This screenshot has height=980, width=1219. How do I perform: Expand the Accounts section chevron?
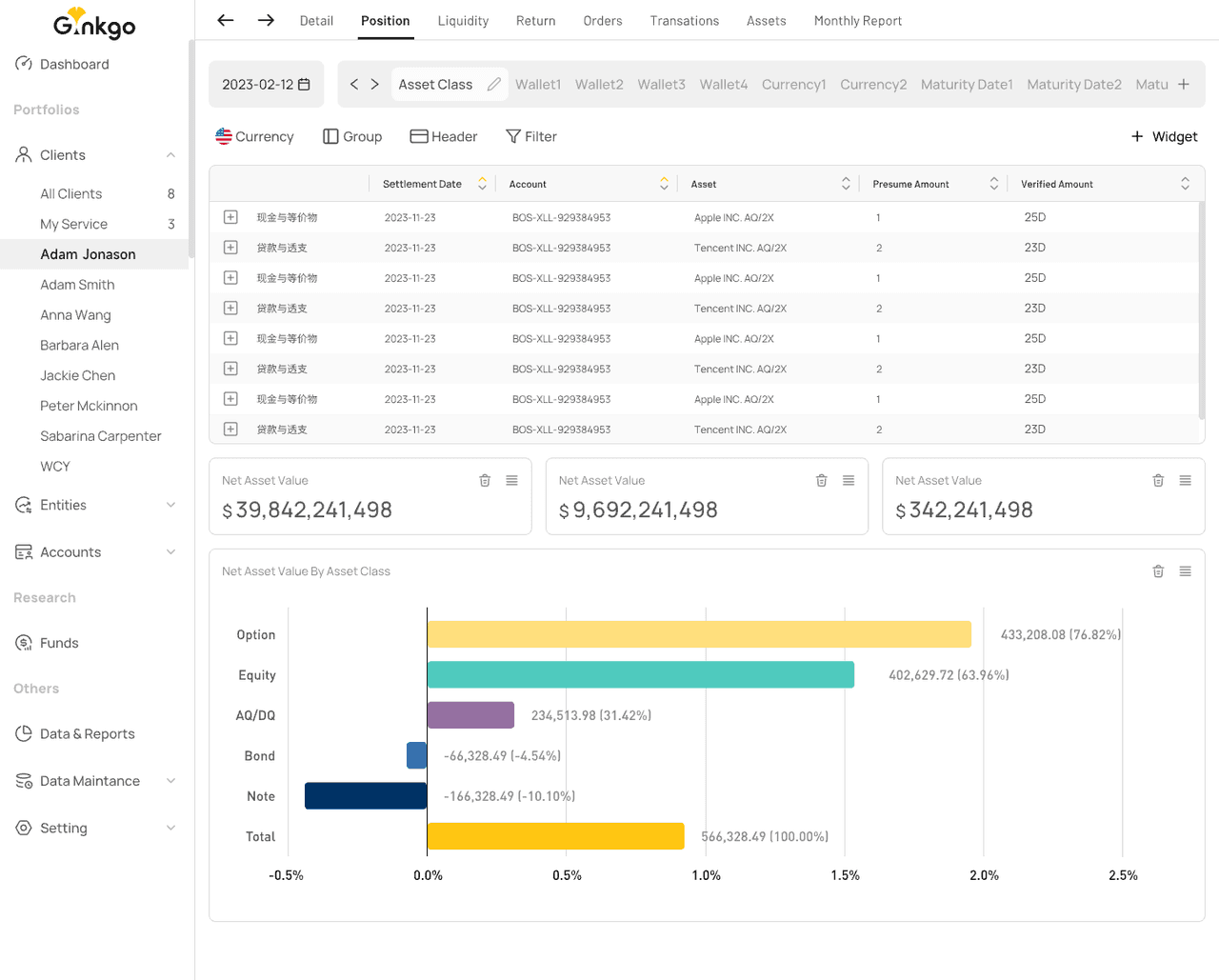(170, 552)
